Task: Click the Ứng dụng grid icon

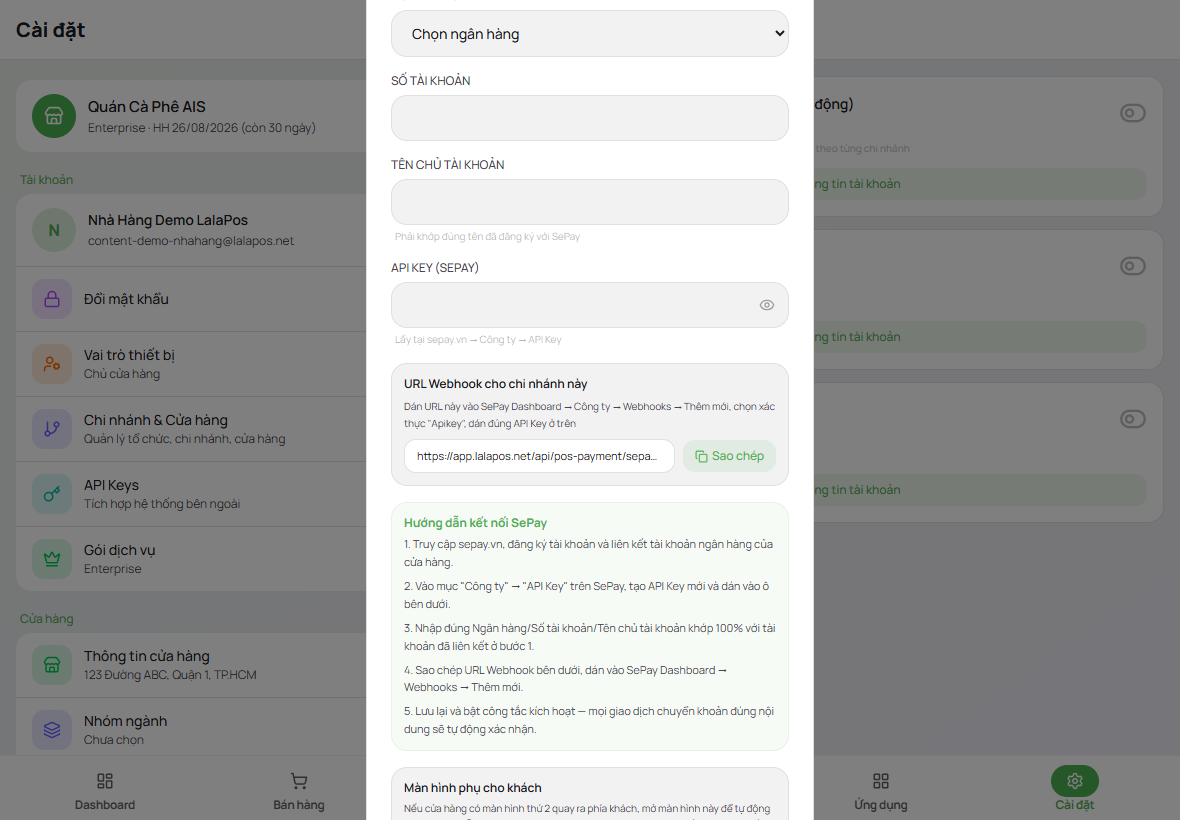Action: (x=880, y=781)
